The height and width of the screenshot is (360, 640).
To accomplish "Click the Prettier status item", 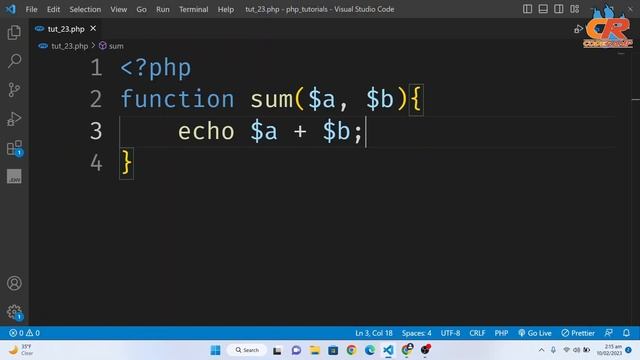I will coord(578,333).
